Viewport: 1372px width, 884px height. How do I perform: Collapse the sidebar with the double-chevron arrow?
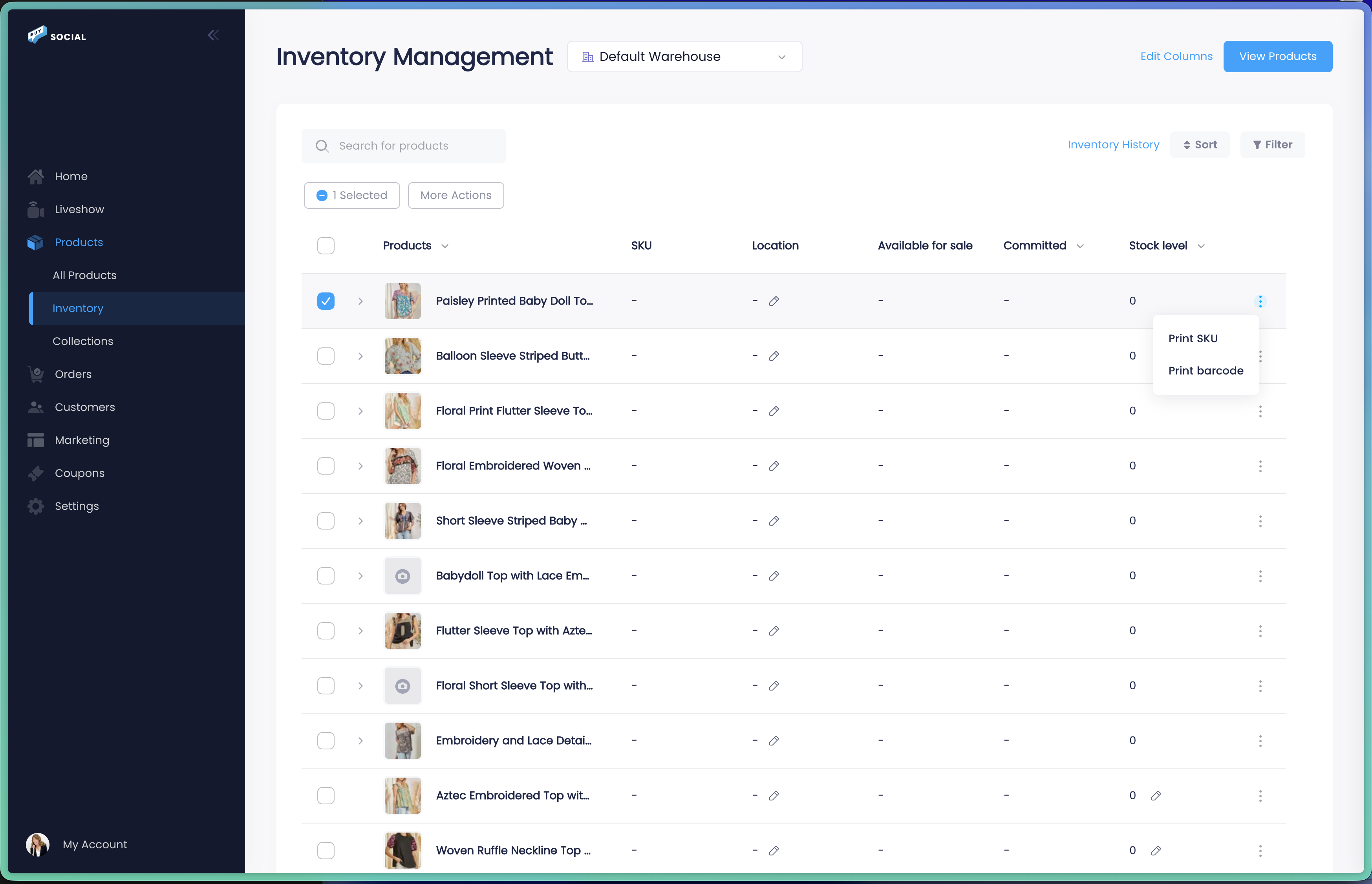click(x=213, y=35)
